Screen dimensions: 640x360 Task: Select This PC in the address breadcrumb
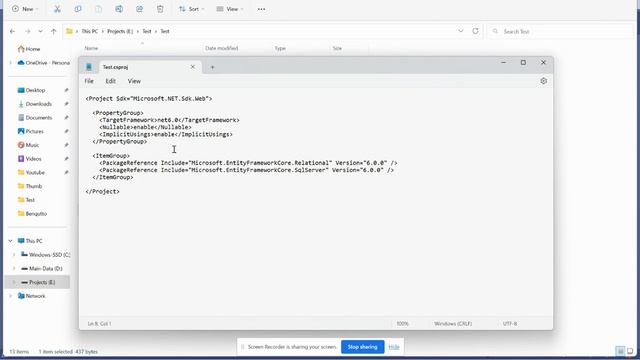pyautogui.click(x=90, y=31)
